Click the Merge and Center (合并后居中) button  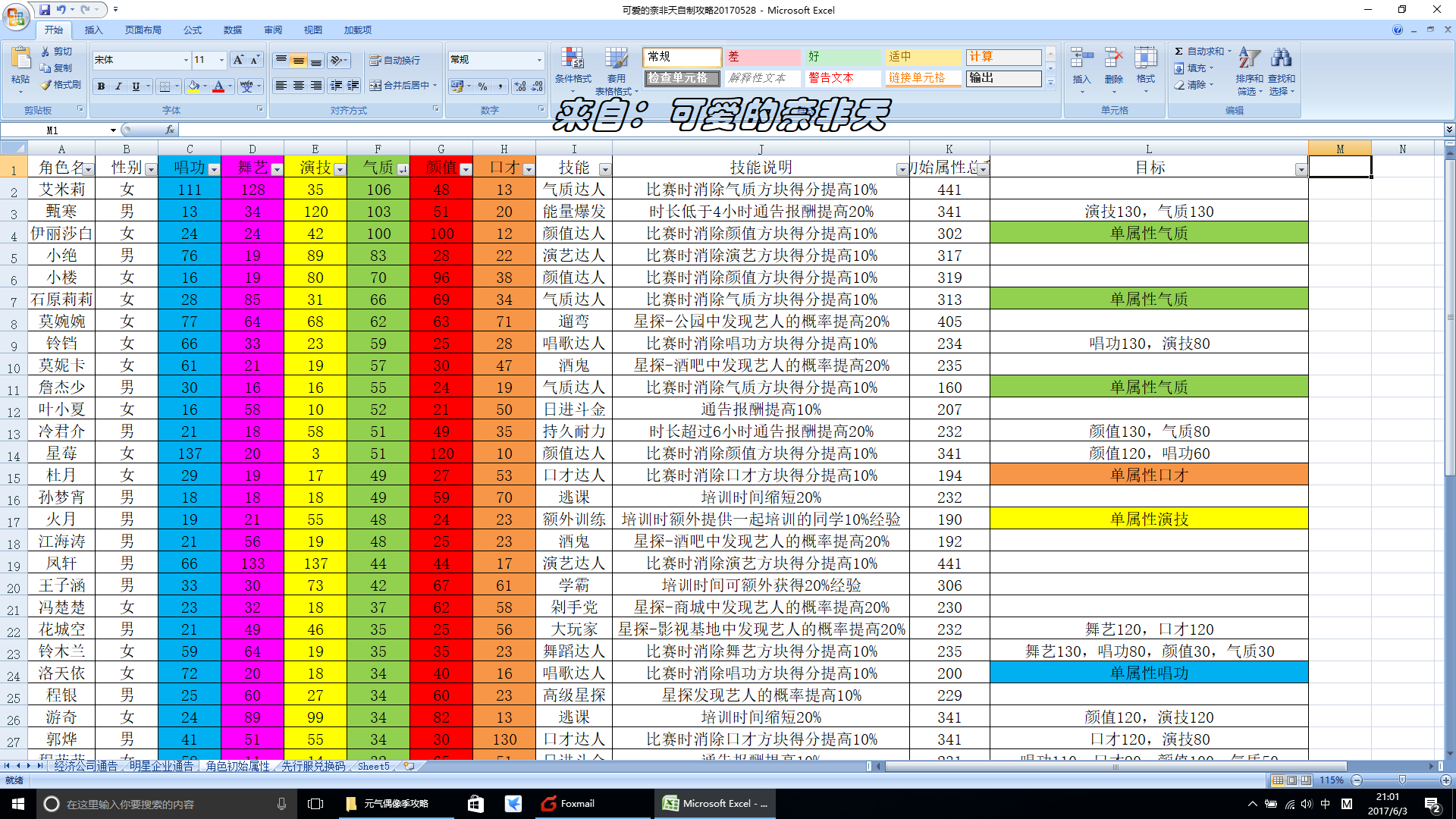coord(403,86)
